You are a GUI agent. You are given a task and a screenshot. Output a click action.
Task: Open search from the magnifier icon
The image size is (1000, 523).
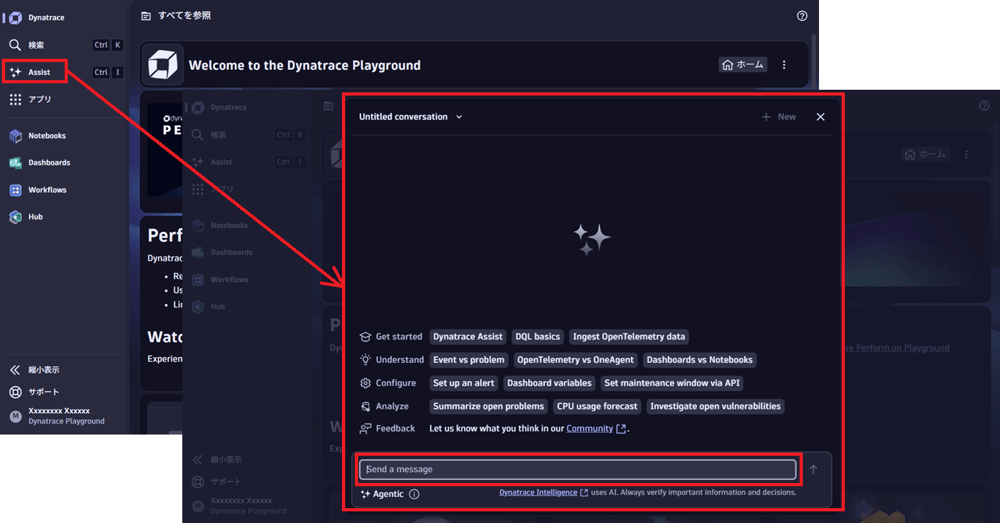(15, 45)
